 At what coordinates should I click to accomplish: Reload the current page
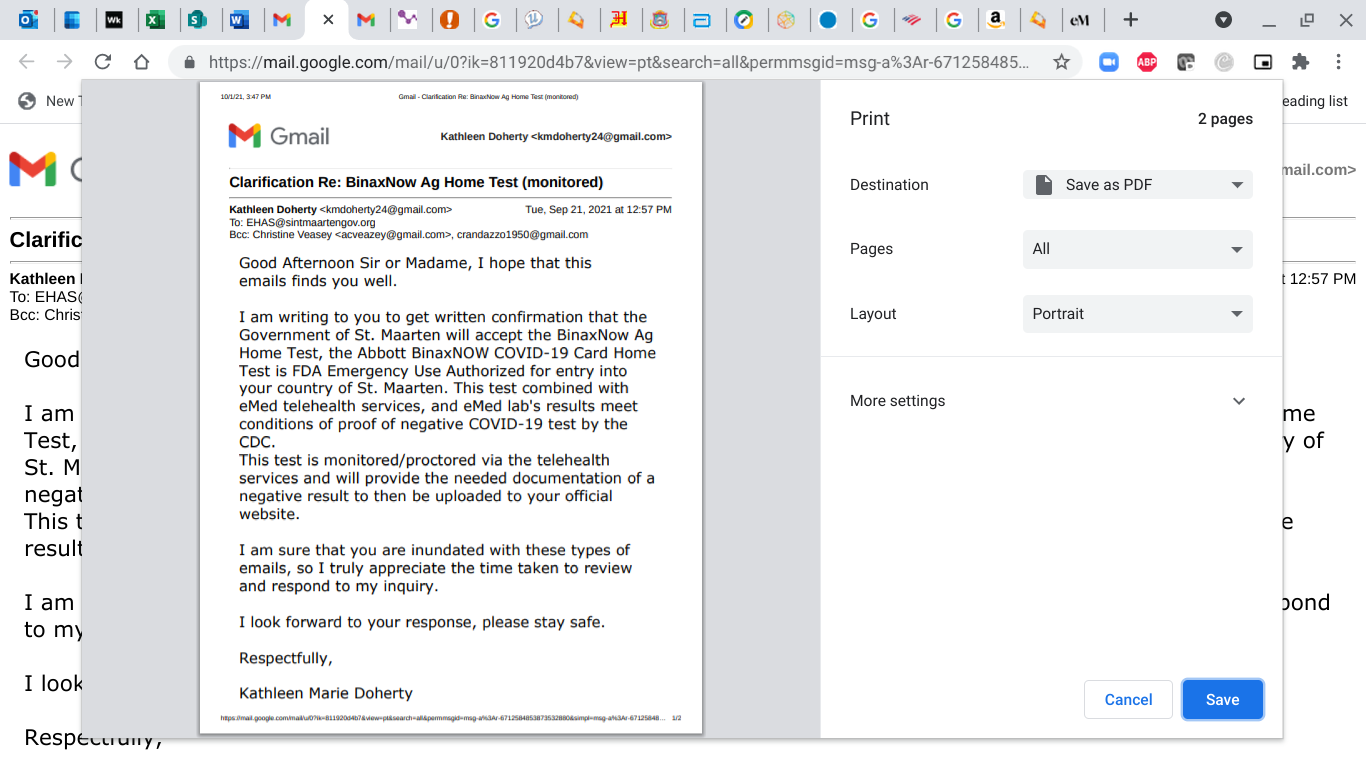tap(102, 62)
